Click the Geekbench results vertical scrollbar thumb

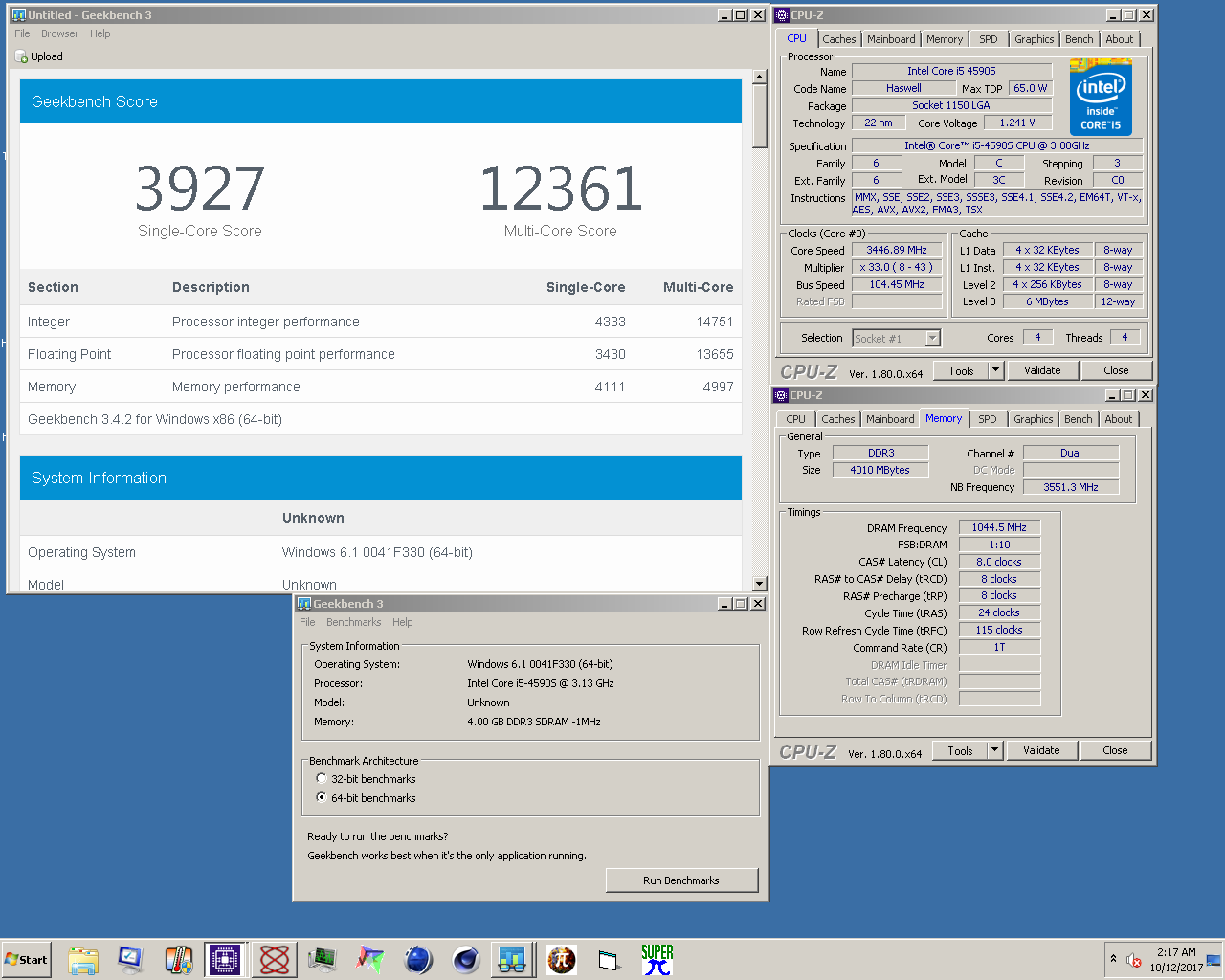pos(760,117)
